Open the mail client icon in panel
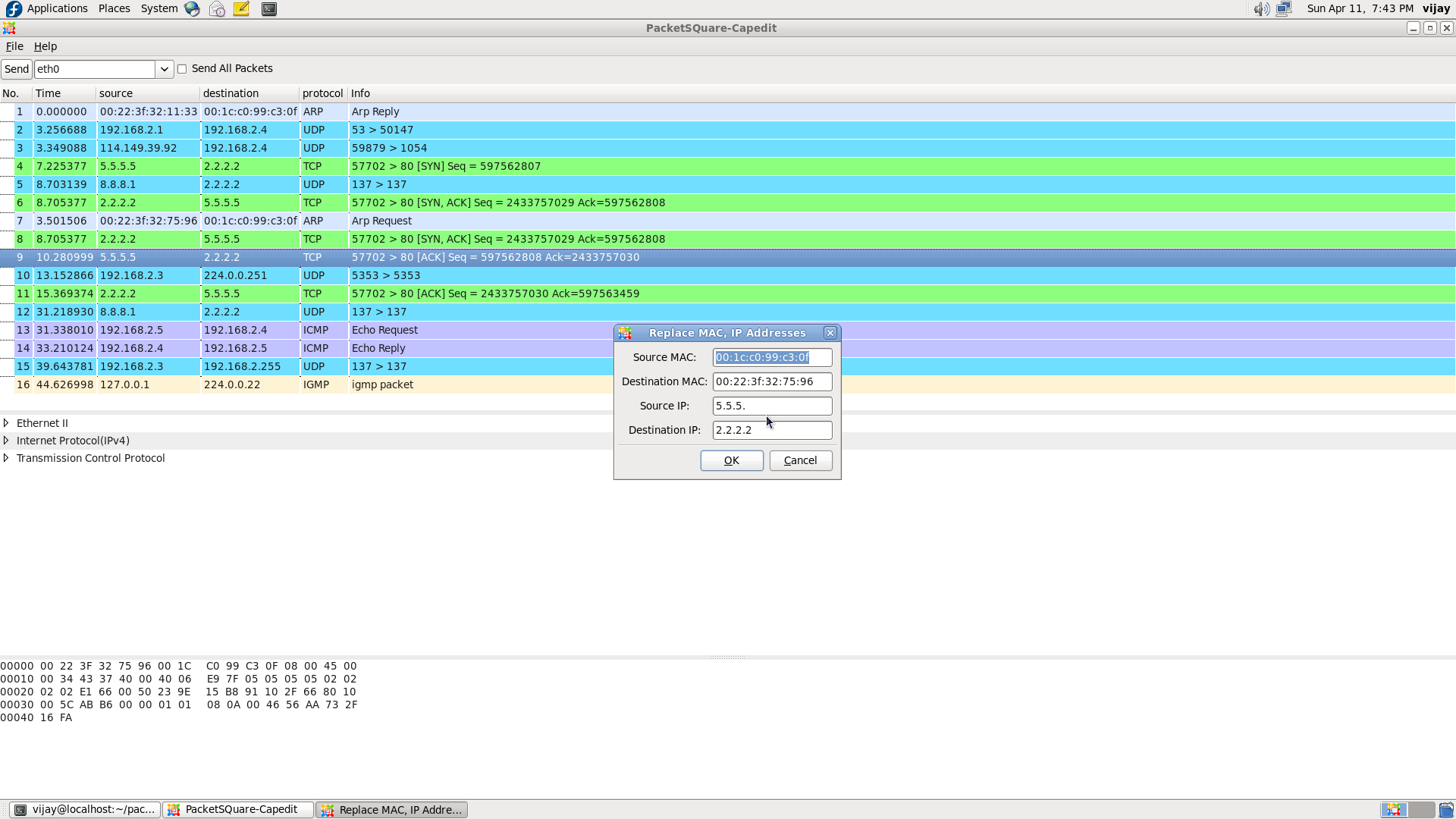 [x=217, y=9]
